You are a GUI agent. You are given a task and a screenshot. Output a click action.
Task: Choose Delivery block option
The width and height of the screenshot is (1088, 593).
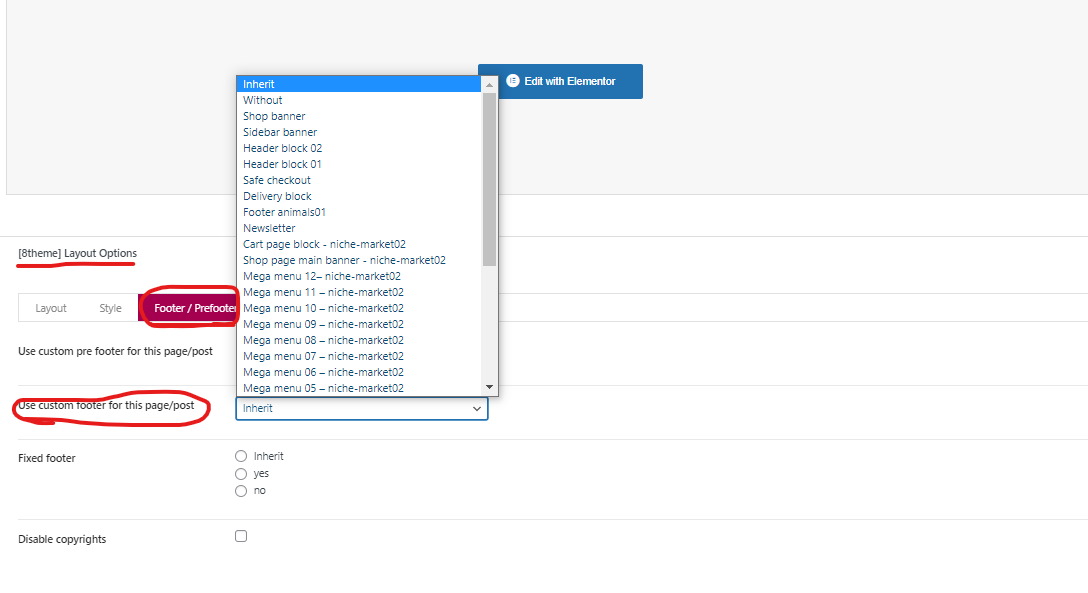[359, 196]
